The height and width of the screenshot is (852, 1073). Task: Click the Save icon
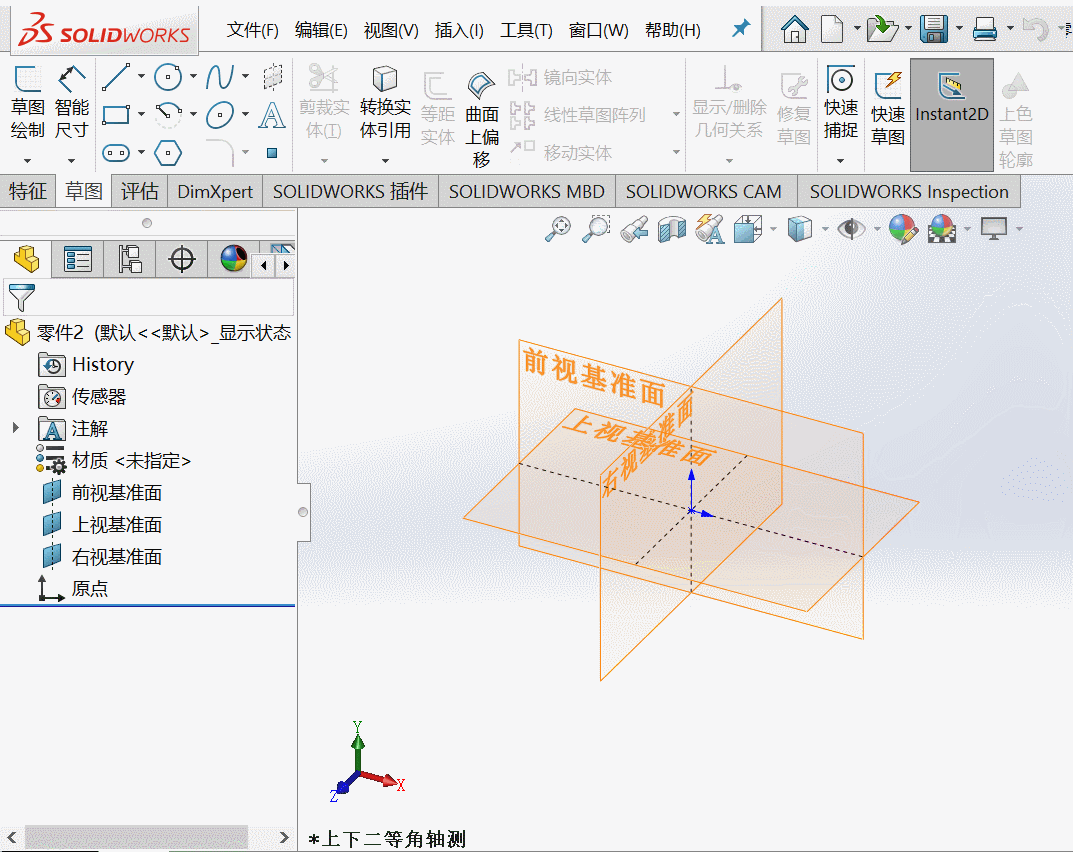click(x=933, y=29)
